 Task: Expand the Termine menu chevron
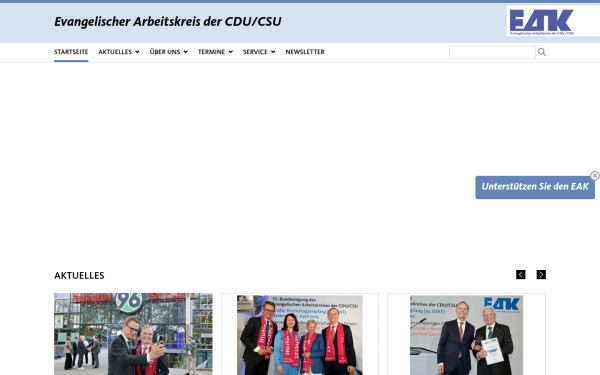click(230, 52)
